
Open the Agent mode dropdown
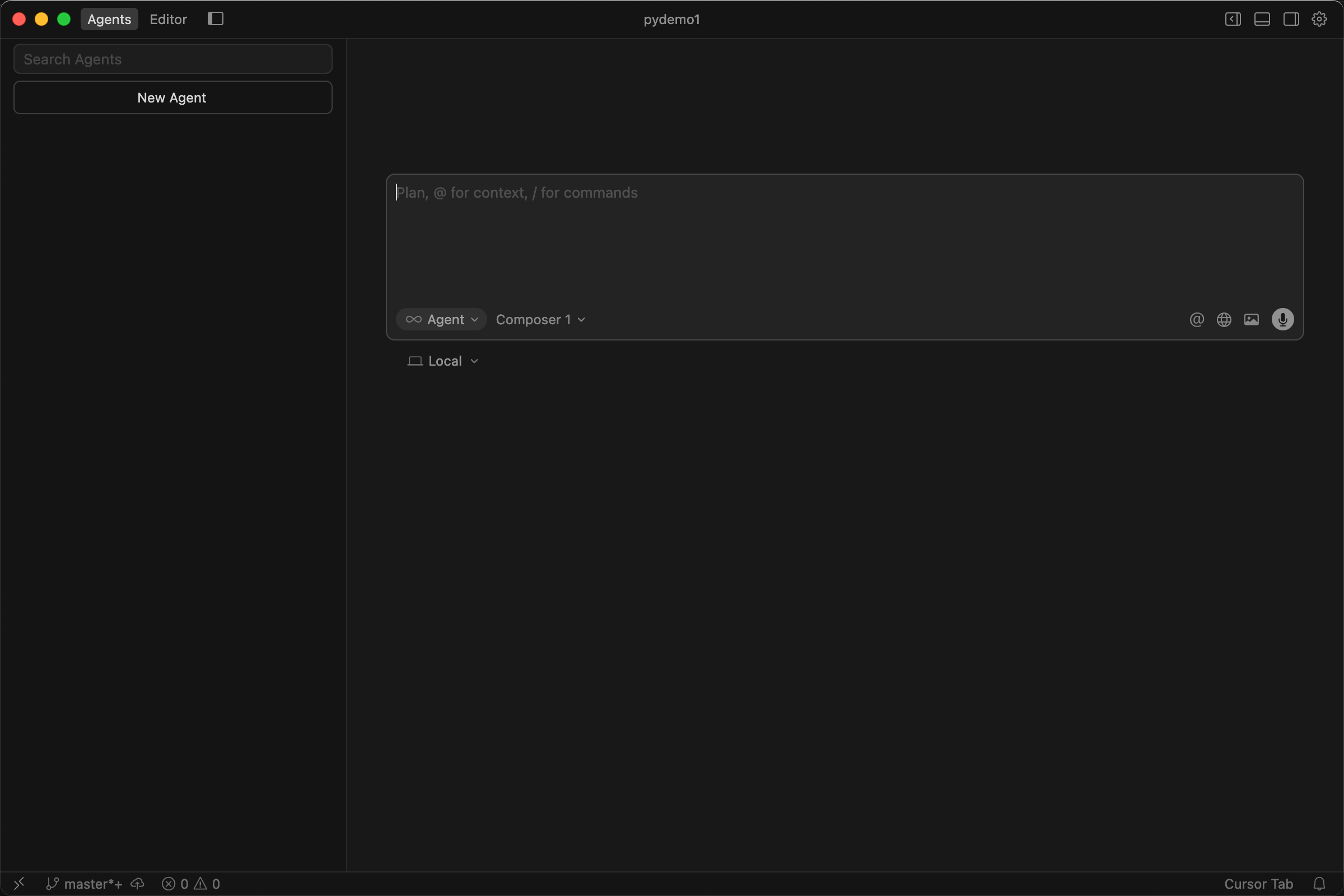click(442, 319)
